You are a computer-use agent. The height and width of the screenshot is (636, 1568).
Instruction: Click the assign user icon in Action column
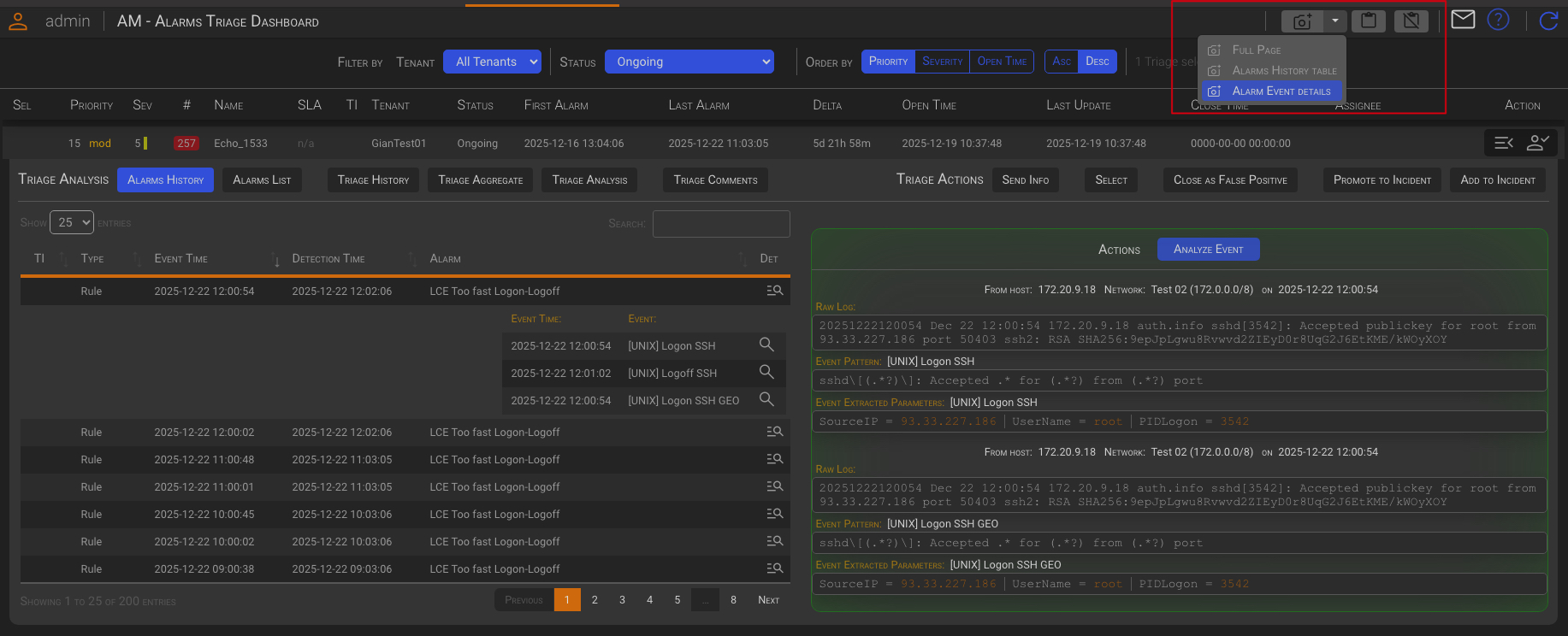1538,143
